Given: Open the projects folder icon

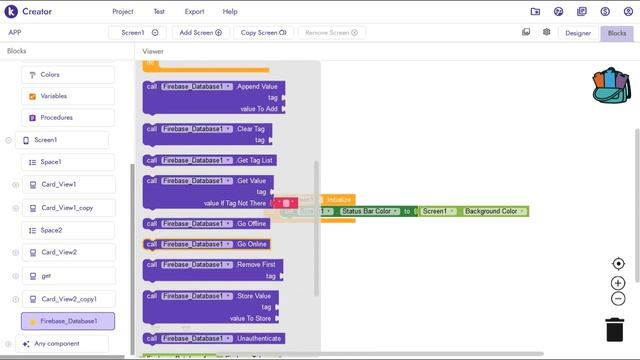Looking at the screenshot, I should pos(535,11).
